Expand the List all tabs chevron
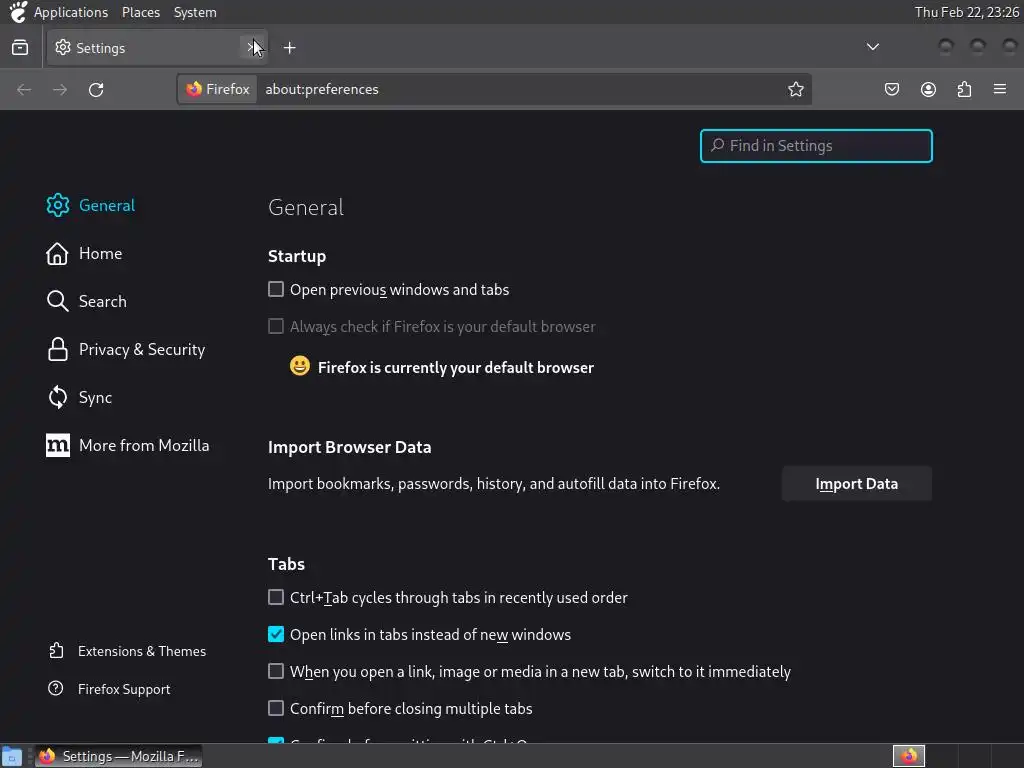This screenshot has height=768, width=1024. click(873, 47)
